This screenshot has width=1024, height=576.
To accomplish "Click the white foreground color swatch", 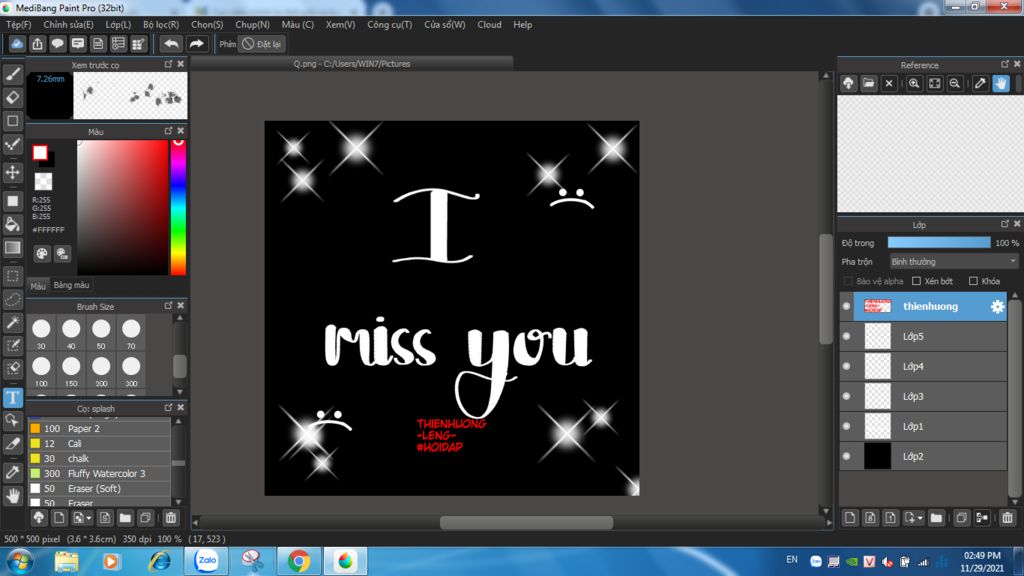I will point(40,153).
